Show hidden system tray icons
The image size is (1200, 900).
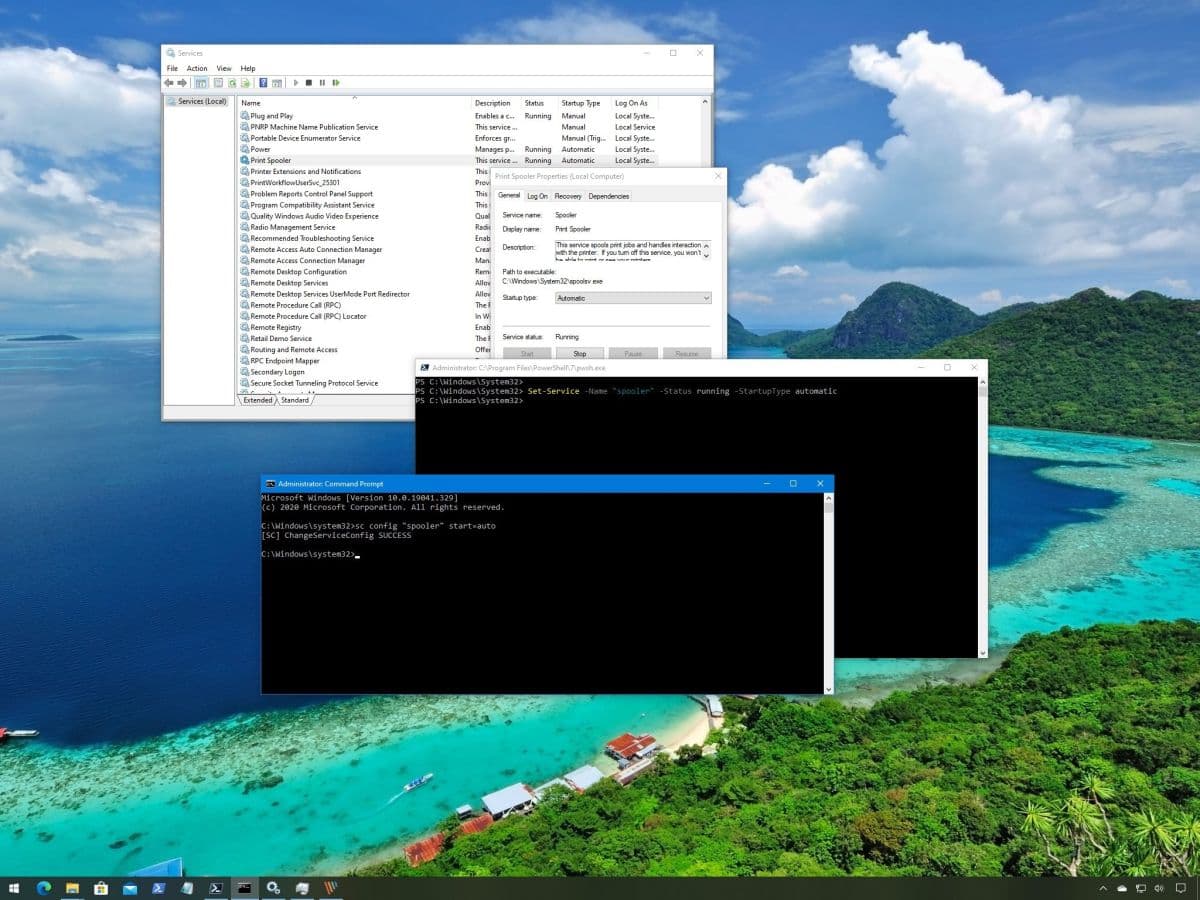[1104, 888]
